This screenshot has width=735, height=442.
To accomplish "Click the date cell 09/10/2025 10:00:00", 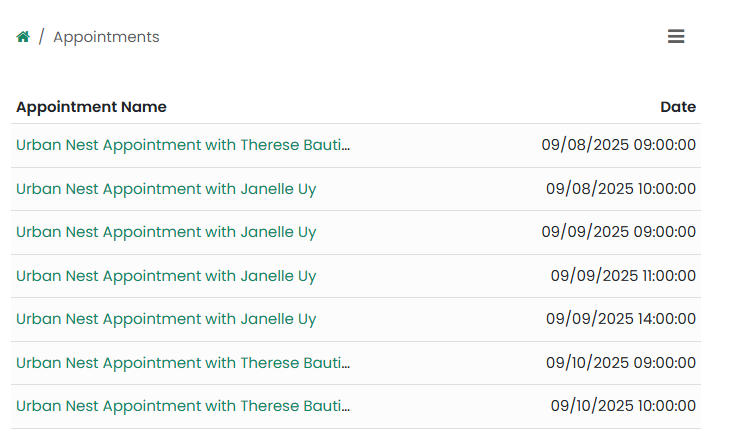I will pyautogui.click(x=623, y=406).
